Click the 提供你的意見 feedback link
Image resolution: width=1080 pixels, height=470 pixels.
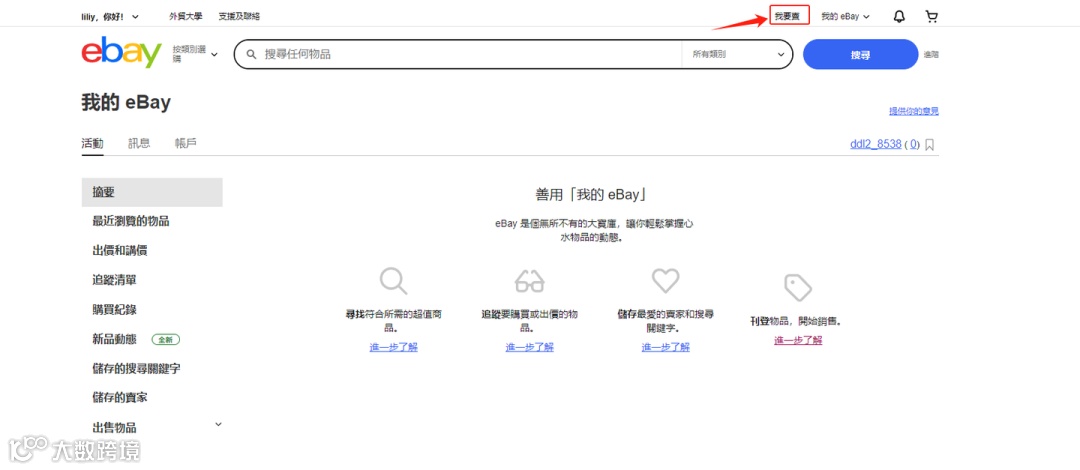point(913,111)
